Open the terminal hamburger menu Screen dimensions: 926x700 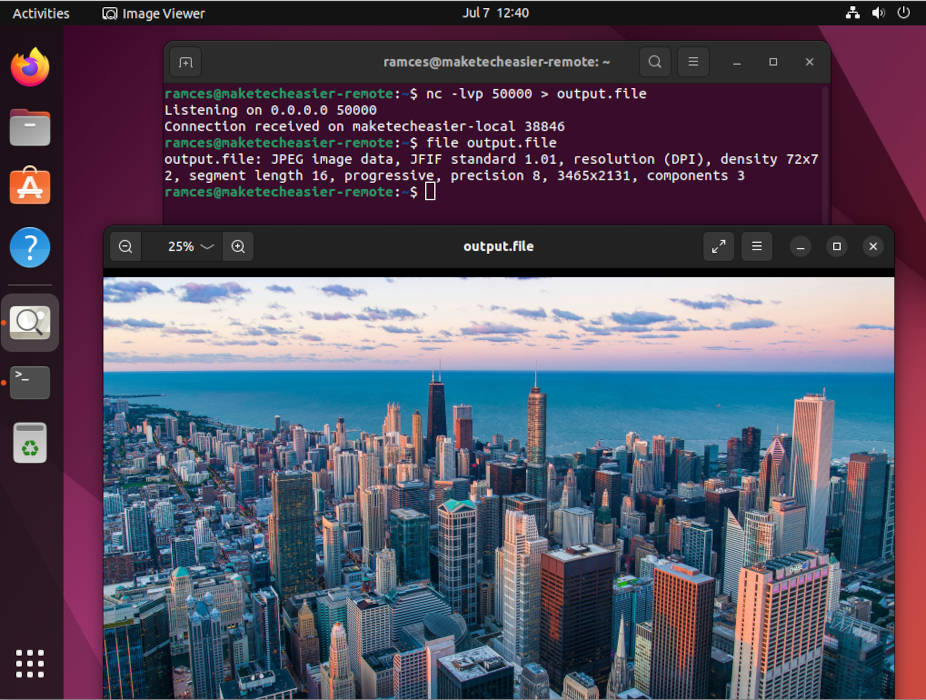pyautogui.click(x=693, y=61)
